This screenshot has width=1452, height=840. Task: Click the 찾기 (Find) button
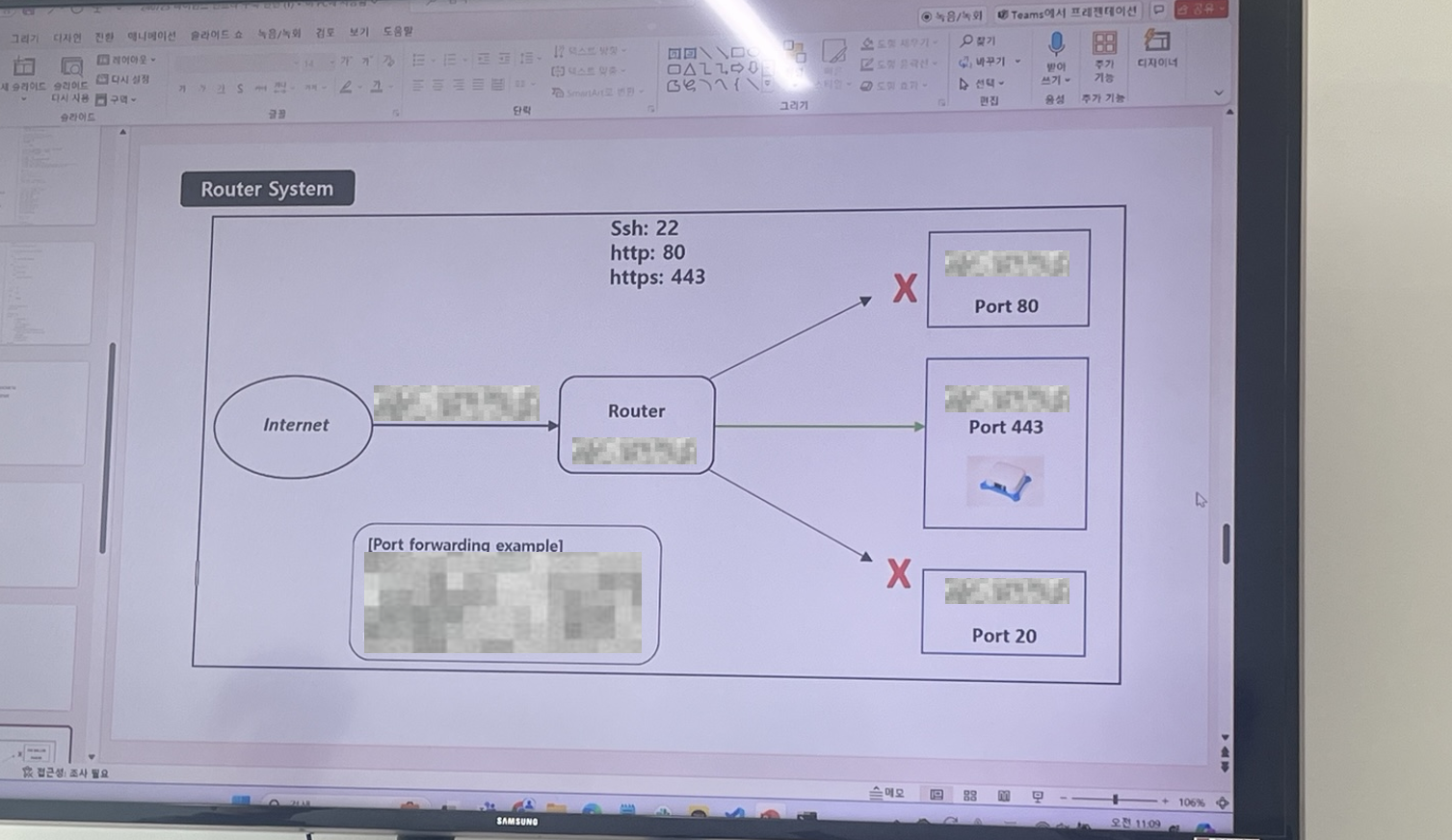[x=979, y=41]
